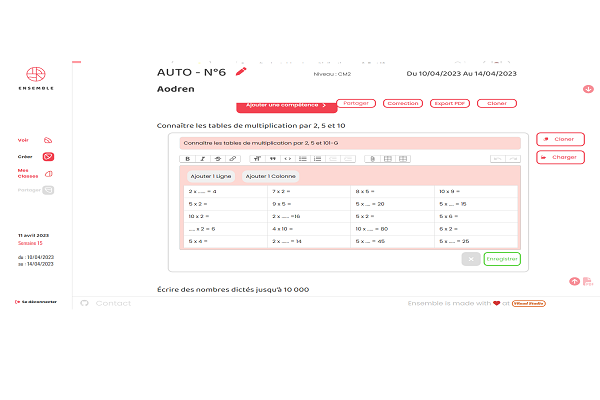600x400 pixels.
Task: Click the pink competence title input field
Action: click(350, 143)
